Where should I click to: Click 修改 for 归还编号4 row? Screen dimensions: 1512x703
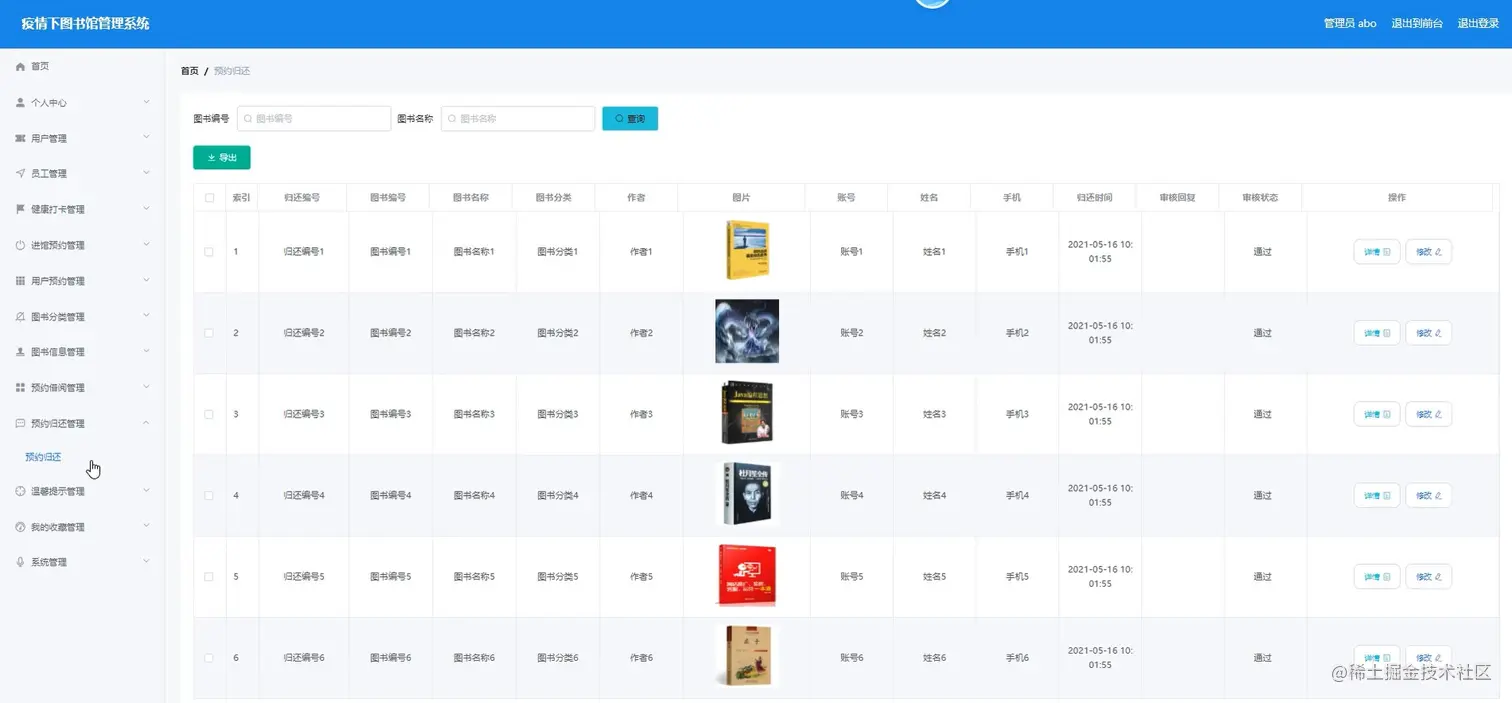point(1428,495)
